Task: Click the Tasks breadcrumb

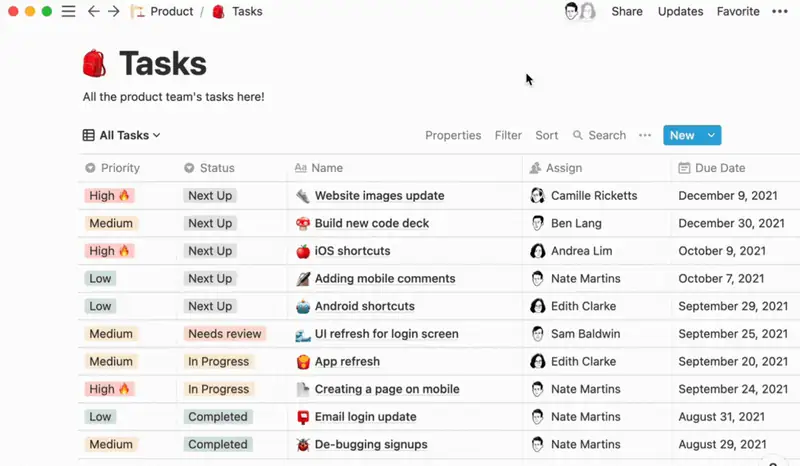Action: 247,11
